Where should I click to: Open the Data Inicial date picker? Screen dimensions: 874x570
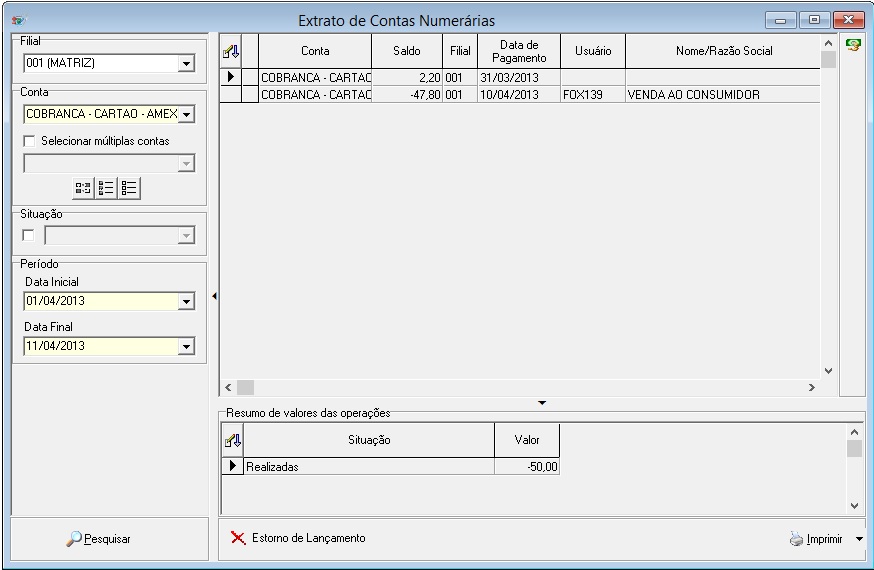coord(185,302)
